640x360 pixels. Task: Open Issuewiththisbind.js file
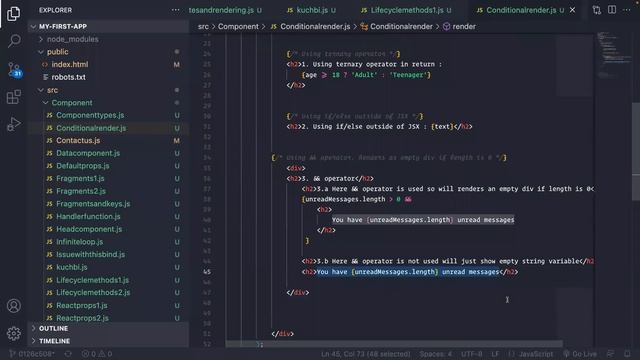(109, 254)
